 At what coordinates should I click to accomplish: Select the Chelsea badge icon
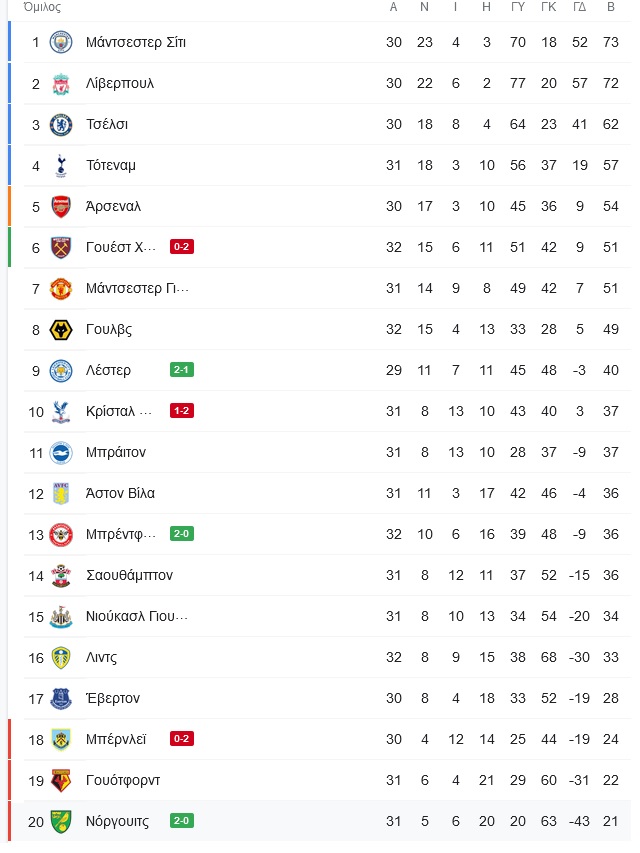click(61, 125)
